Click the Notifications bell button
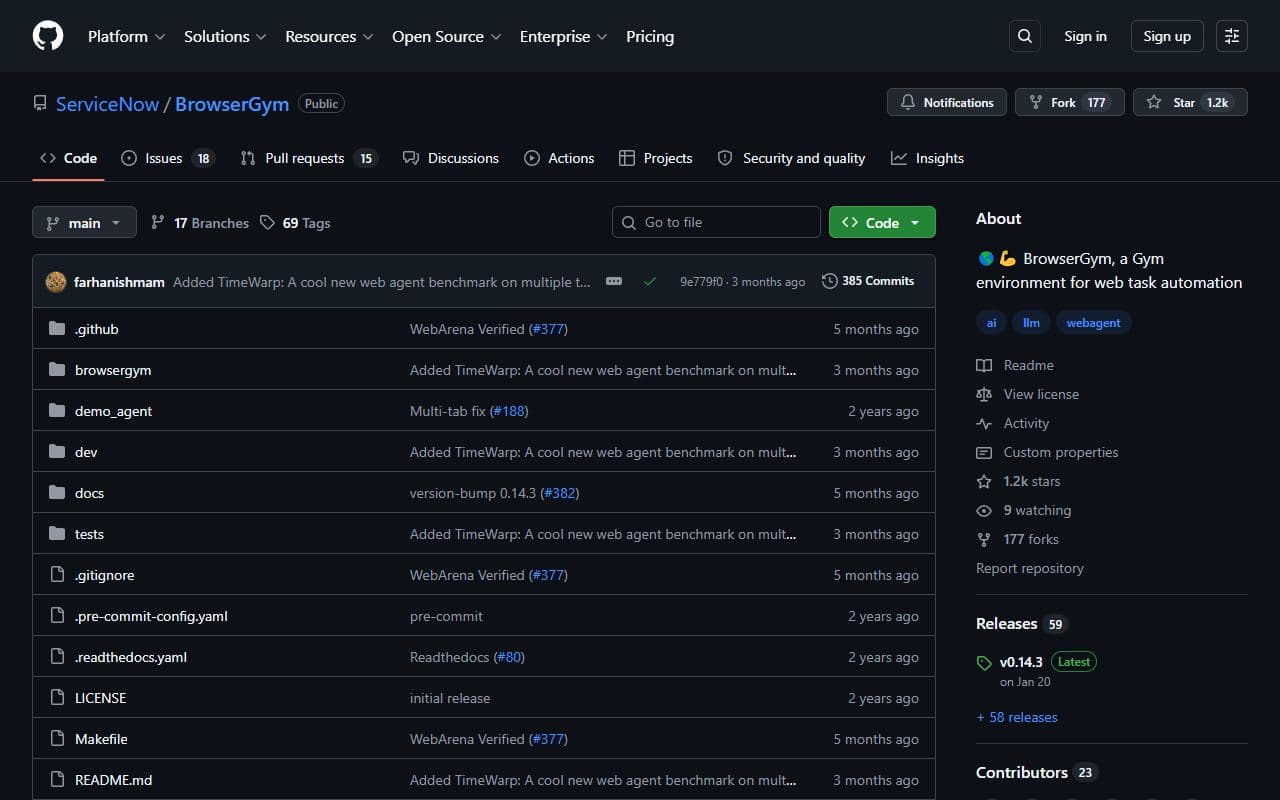Viewport: 1280px width, 800px height. tap(946, 102)
